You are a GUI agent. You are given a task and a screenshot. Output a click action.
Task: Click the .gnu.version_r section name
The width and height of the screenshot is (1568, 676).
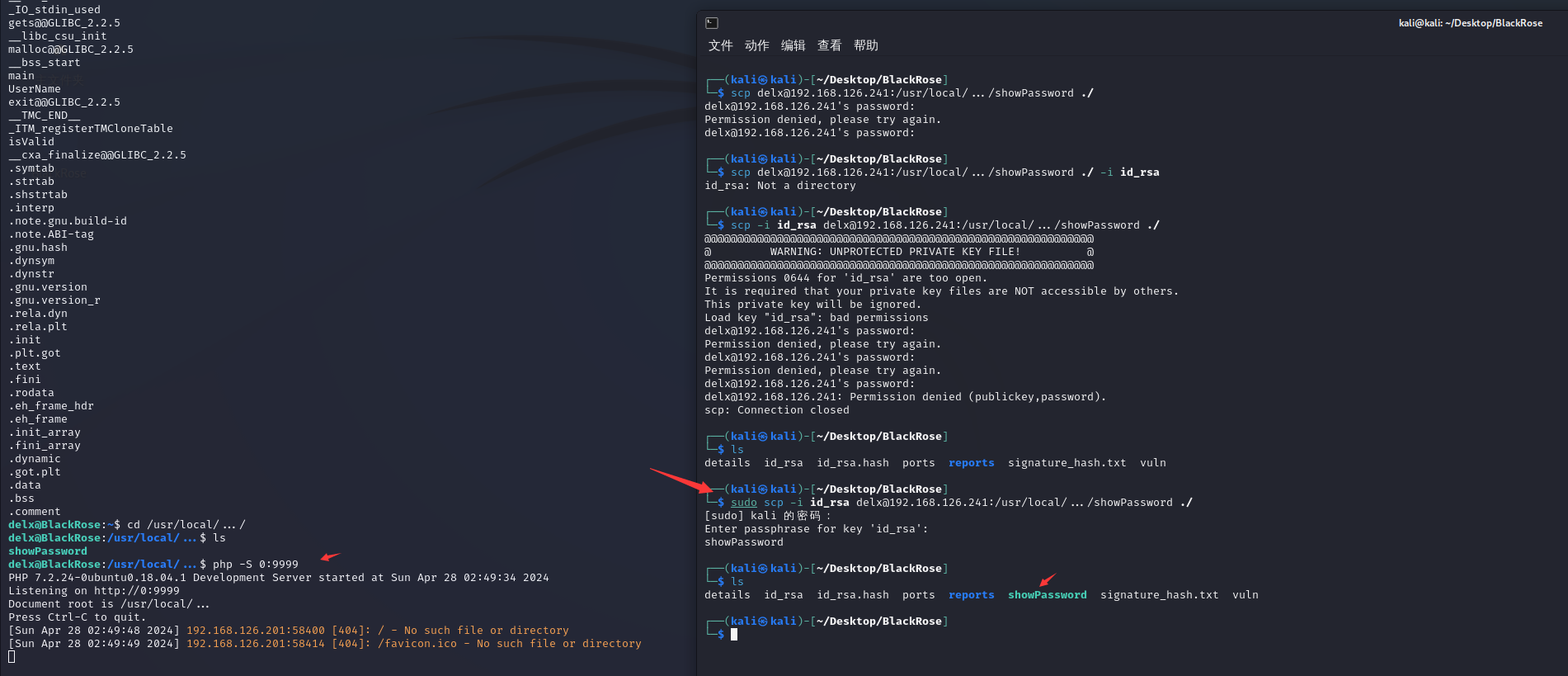click(x=54, y=300)
